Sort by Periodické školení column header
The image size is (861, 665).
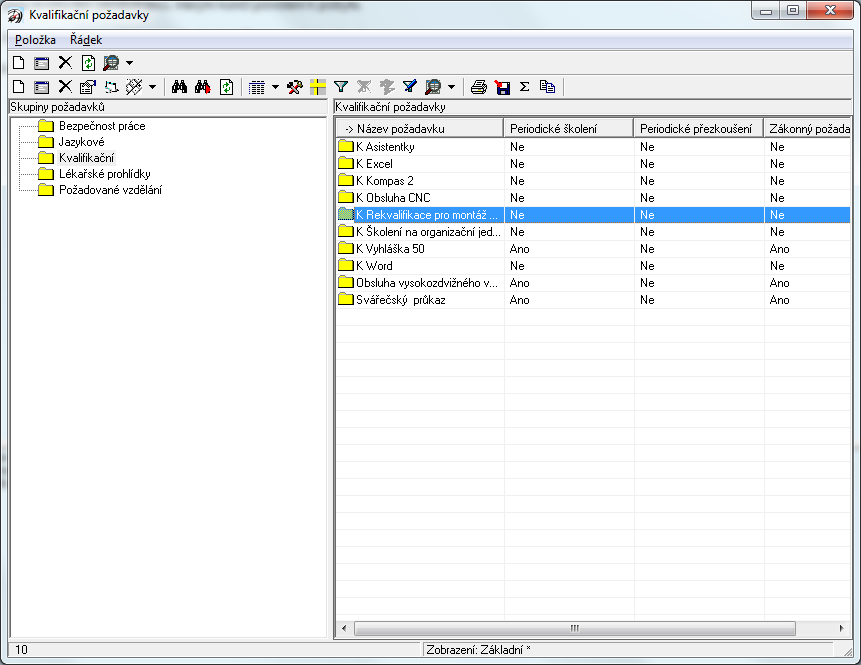[x=568, y=128]
